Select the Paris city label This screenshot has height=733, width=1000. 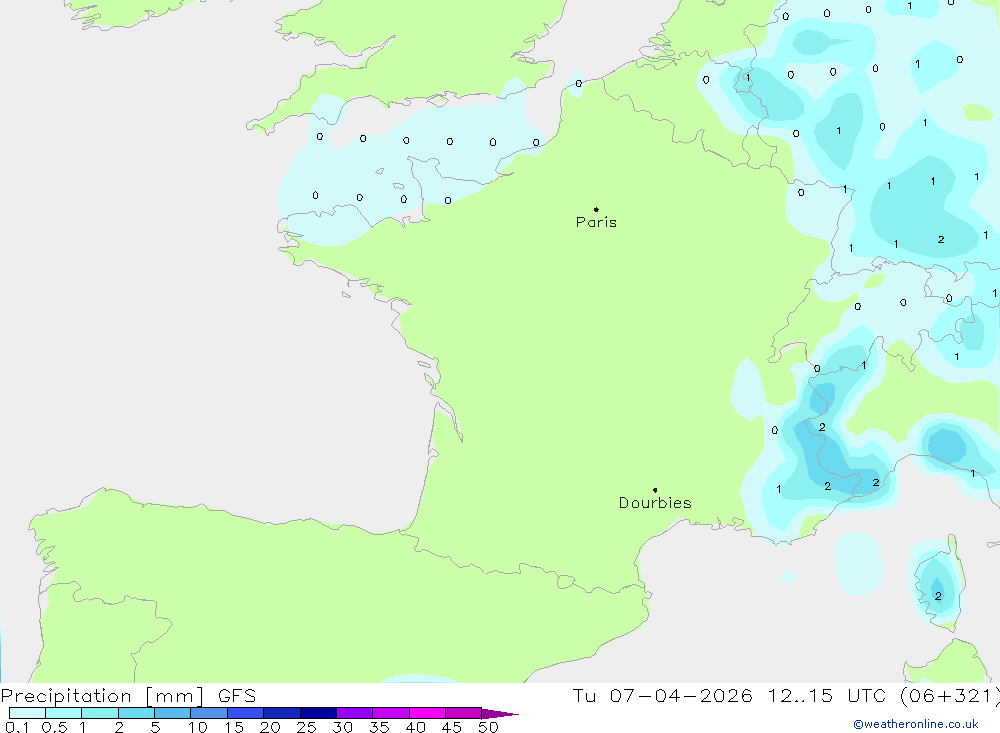(x=596, y=222)
